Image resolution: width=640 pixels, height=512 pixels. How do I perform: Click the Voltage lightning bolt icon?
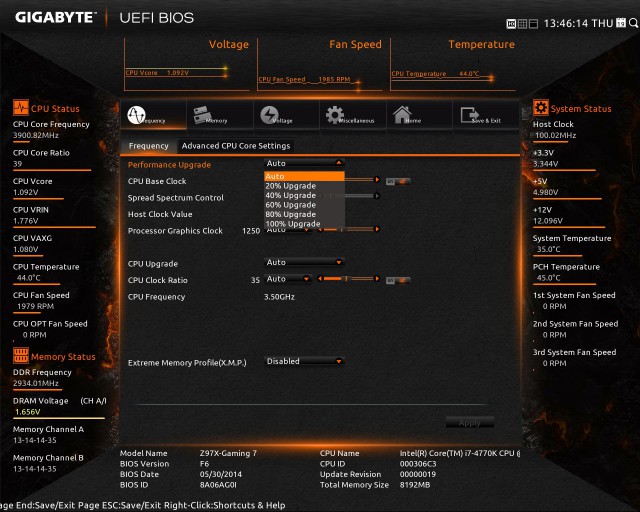pos(269,115)
